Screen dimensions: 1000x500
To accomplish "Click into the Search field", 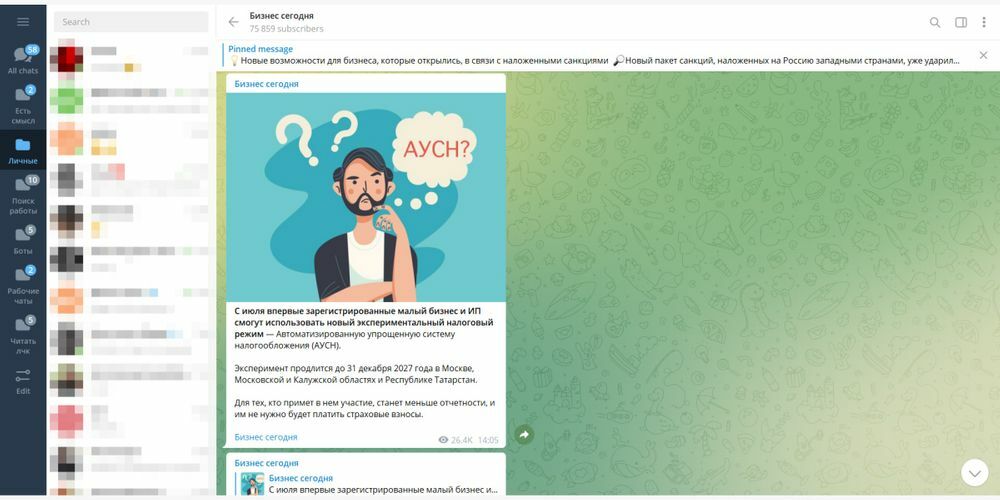I will coord(131,22).
